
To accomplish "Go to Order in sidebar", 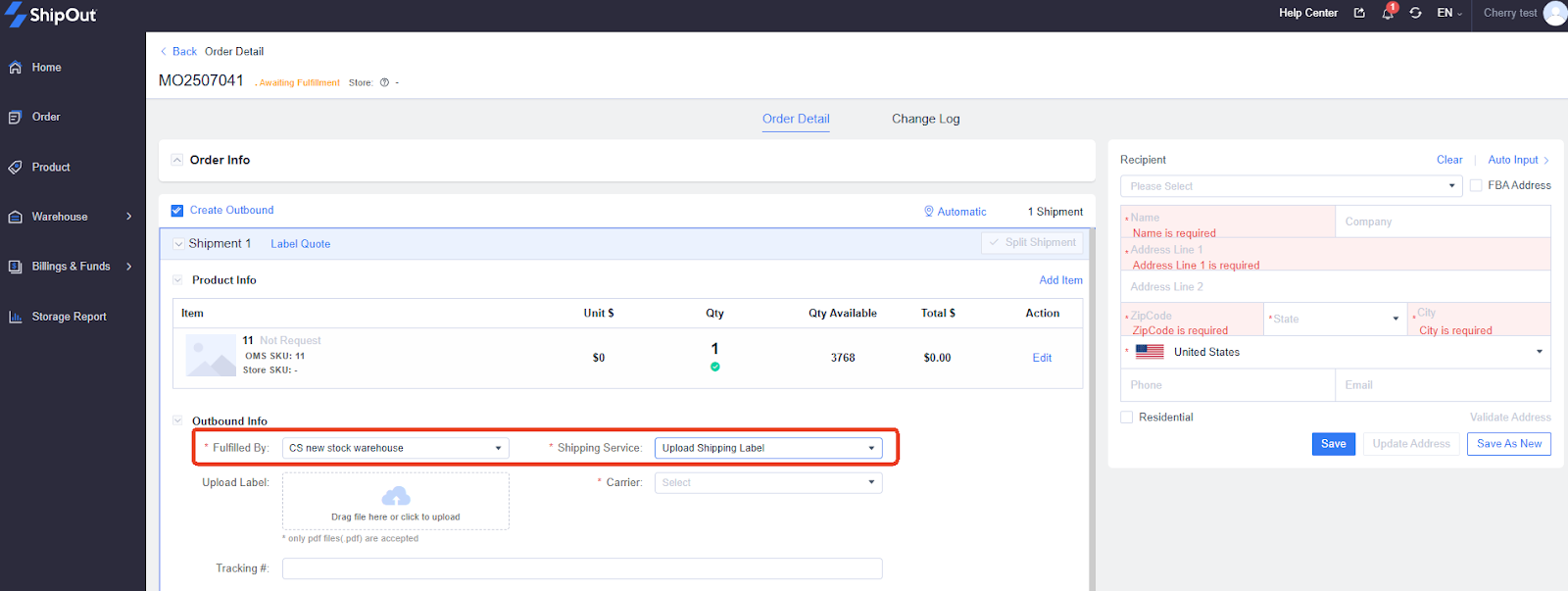I will [46, 118].
